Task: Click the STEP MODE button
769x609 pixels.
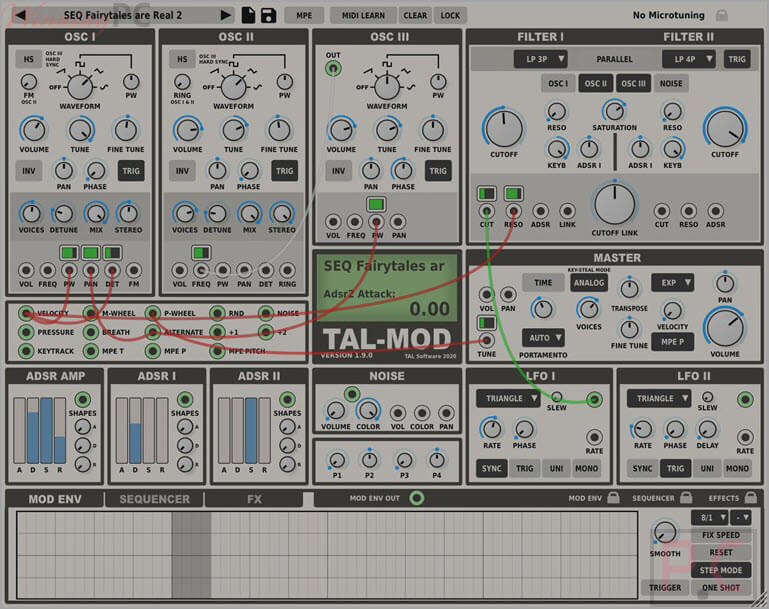Action: click(x=720, y=570)
